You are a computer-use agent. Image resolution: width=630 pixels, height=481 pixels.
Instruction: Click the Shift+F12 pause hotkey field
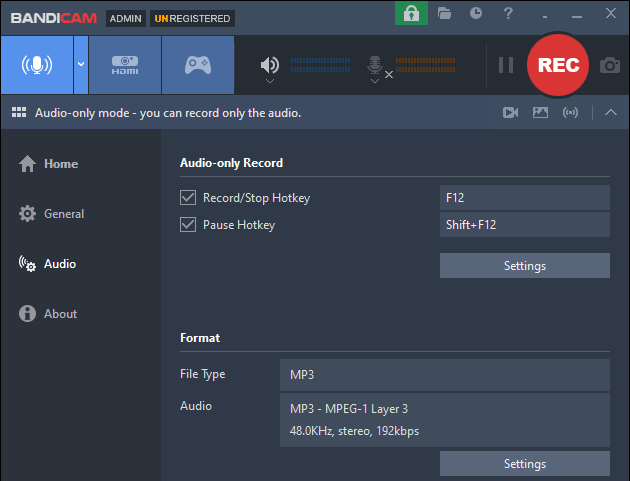[x=525, y=225]
